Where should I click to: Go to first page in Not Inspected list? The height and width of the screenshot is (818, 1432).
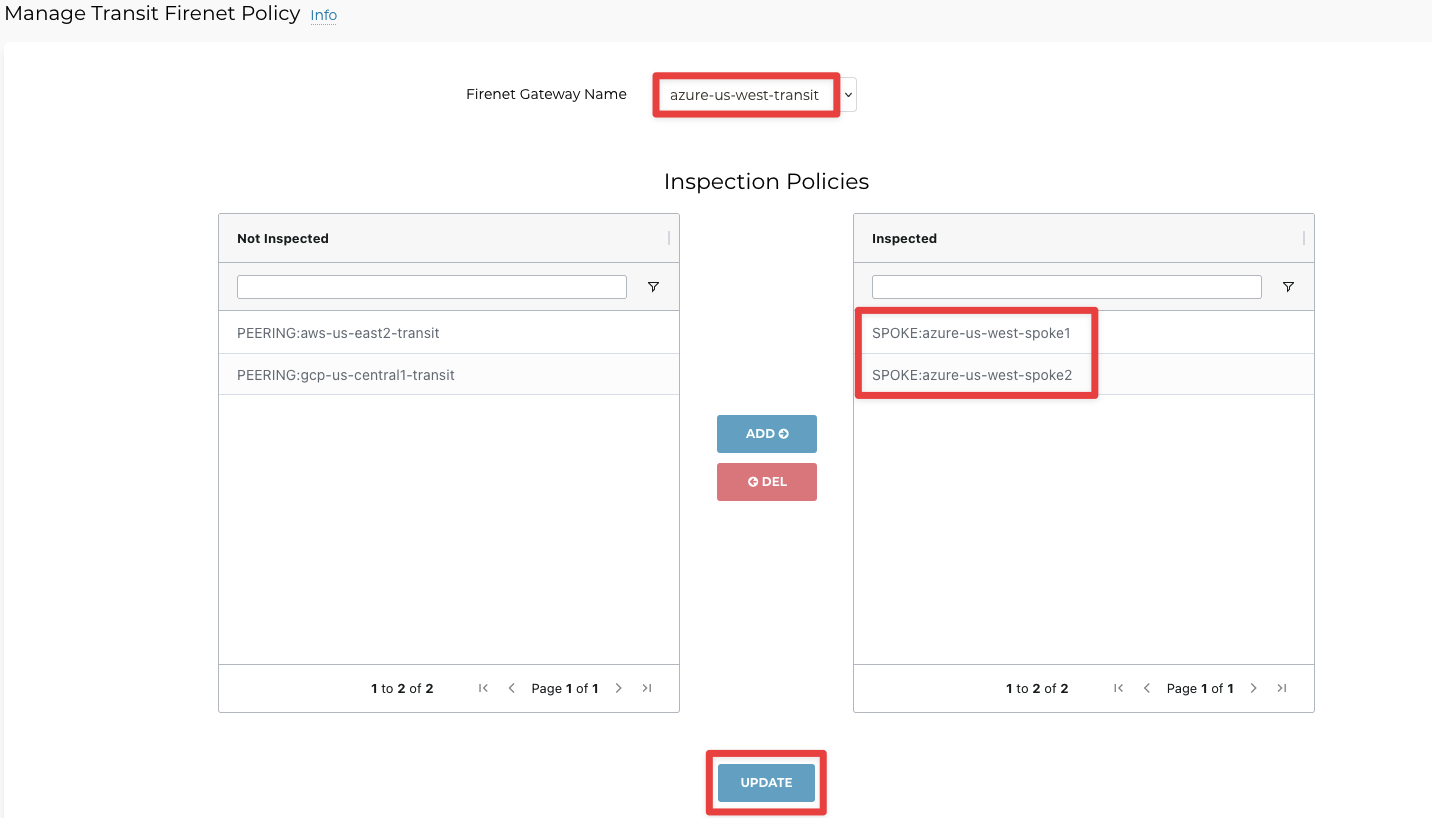tap(484, 688)
